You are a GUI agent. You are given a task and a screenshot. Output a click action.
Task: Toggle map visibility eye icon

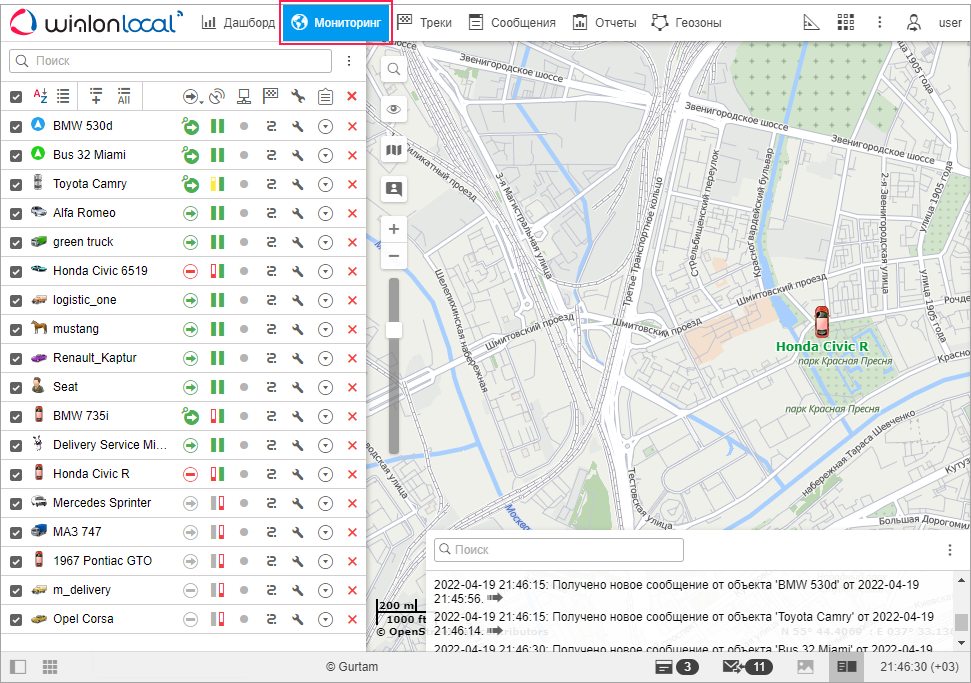click(x=394, y=109)
